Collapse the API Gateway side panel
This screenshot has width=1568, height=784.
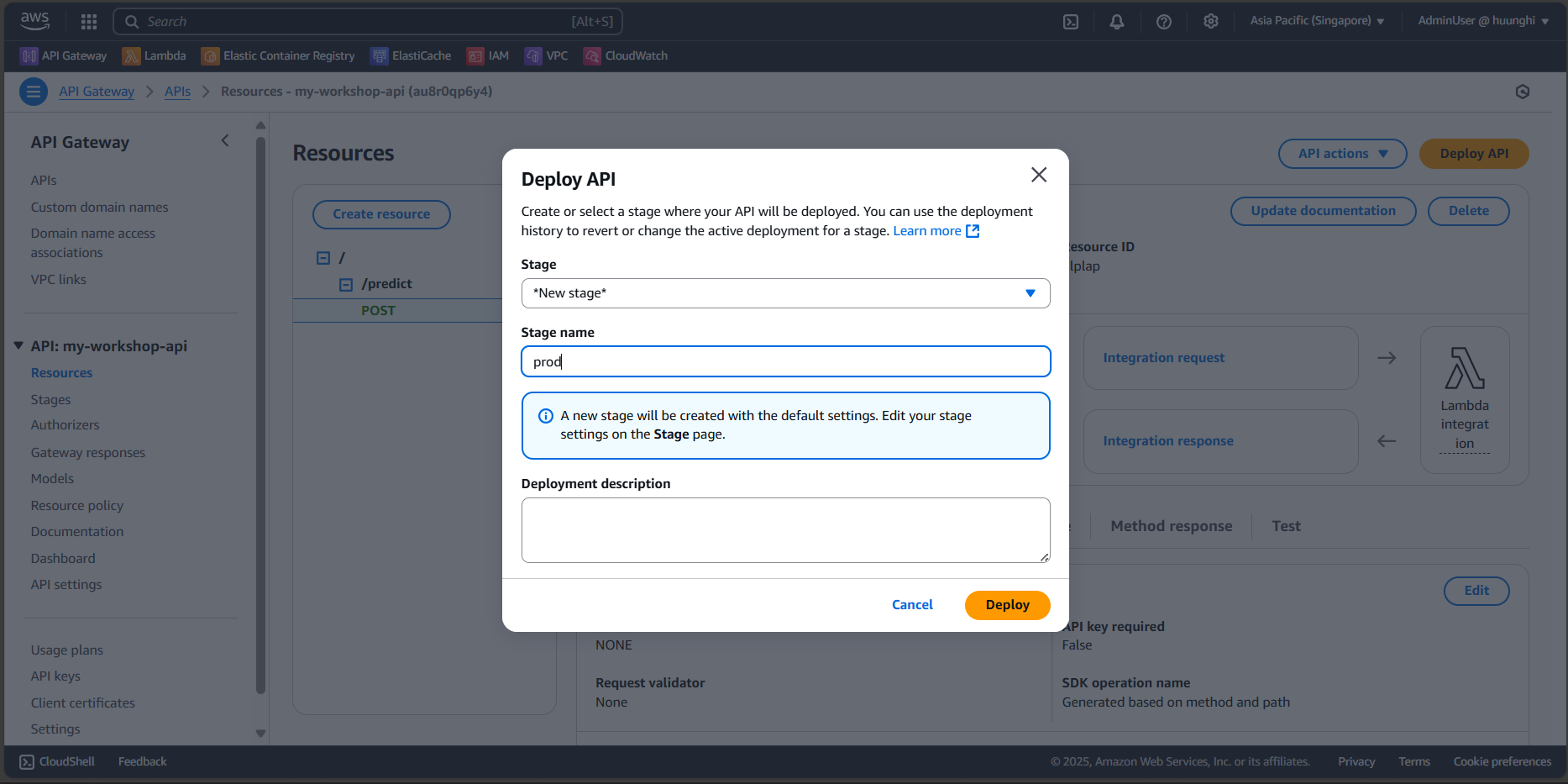(x=224, y=140)
